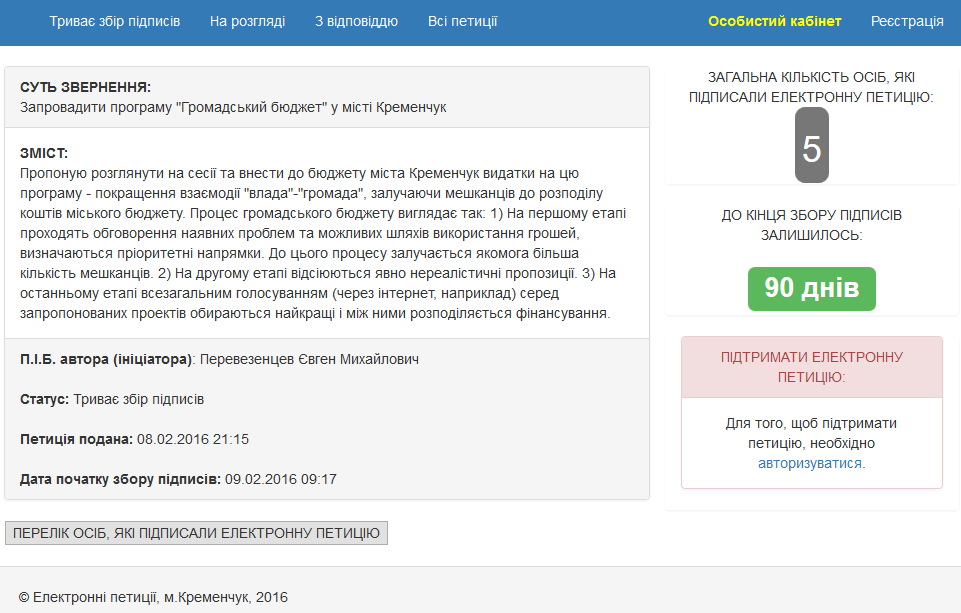Click the submission date "08.02.2016 21:15"
Screen dimensions: 961x613
(193, 439)
